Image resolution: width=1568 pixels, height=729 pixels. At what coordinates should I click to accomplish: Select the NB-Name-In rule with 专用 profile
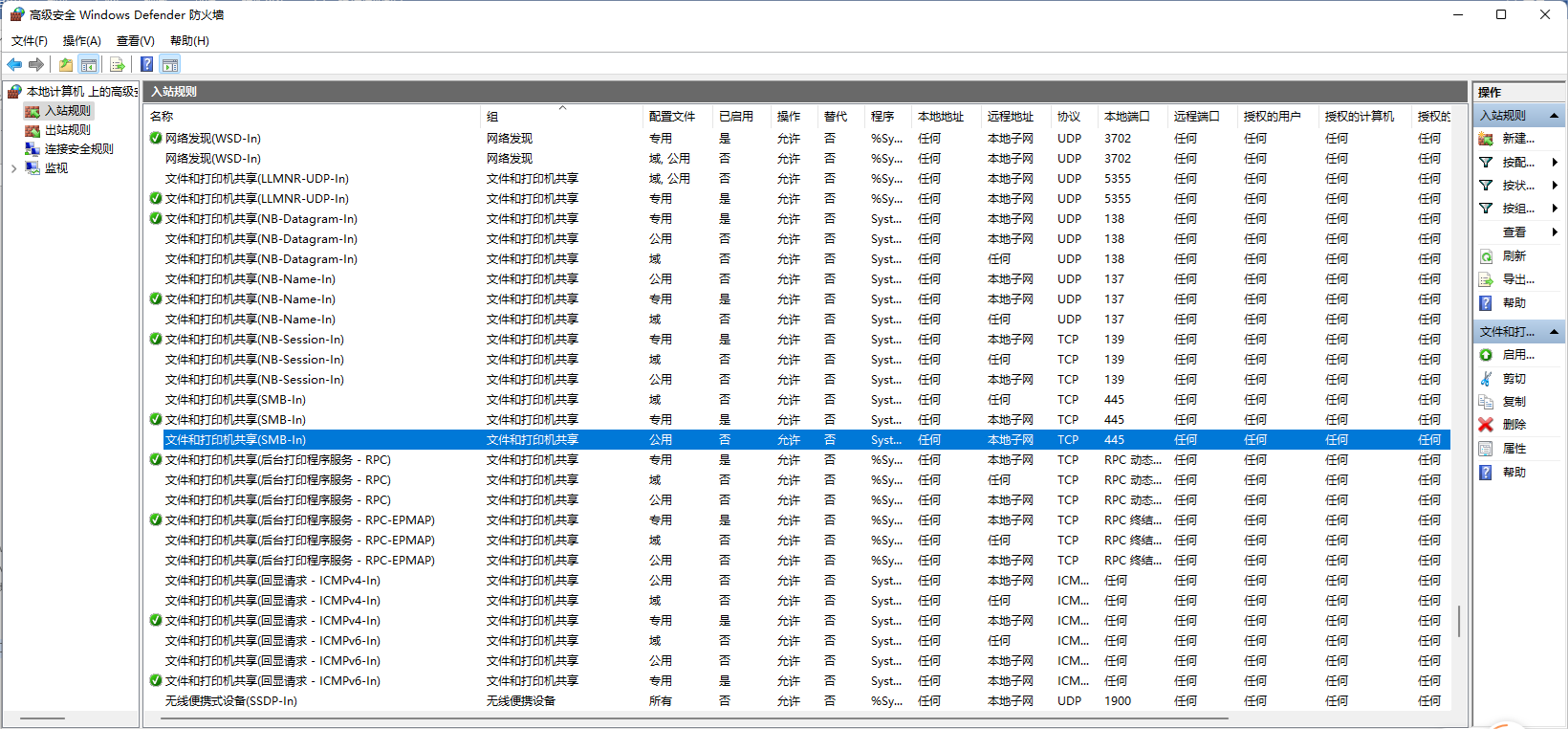pos(797,299)
